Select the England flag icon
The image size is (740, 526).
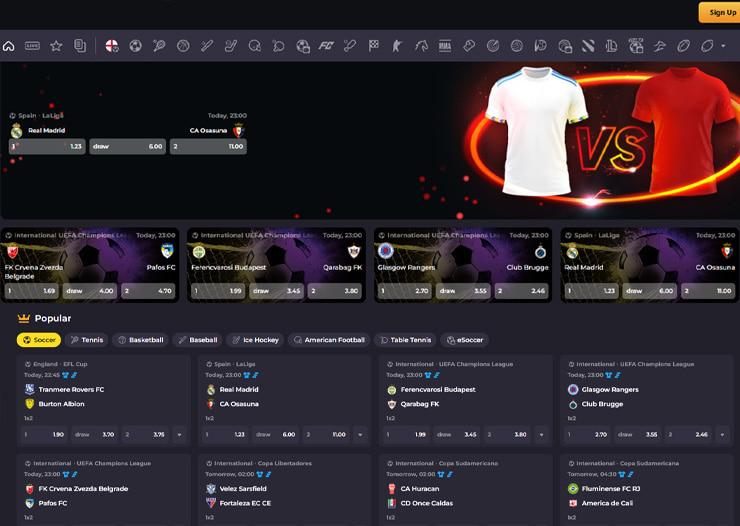pos(111,46)
